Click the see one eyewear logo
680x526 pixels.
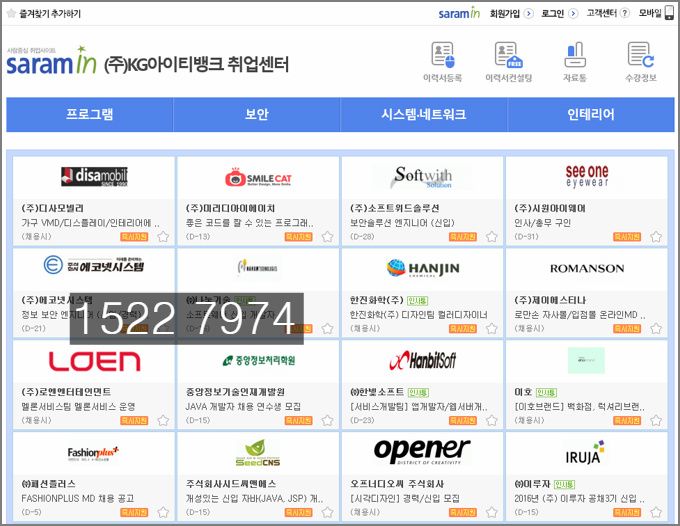587,176
